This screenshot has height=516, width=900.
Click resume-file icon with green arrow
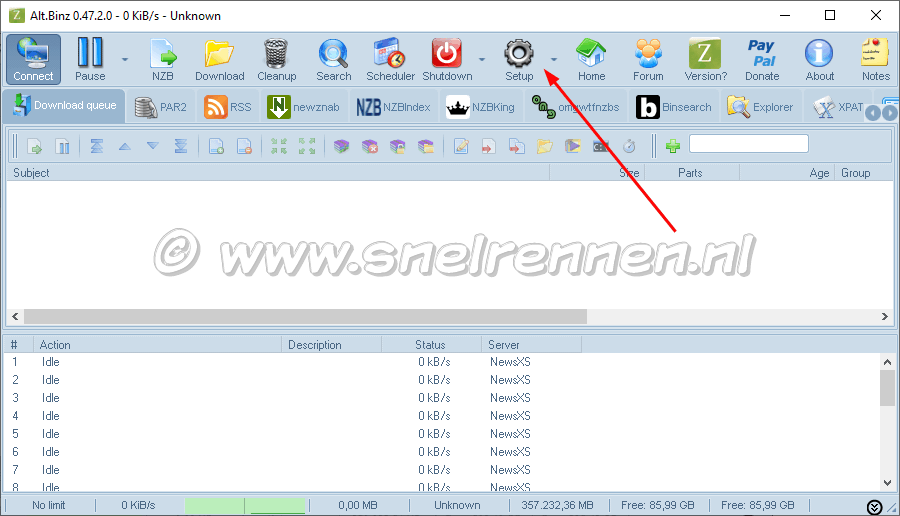(34, 146)
